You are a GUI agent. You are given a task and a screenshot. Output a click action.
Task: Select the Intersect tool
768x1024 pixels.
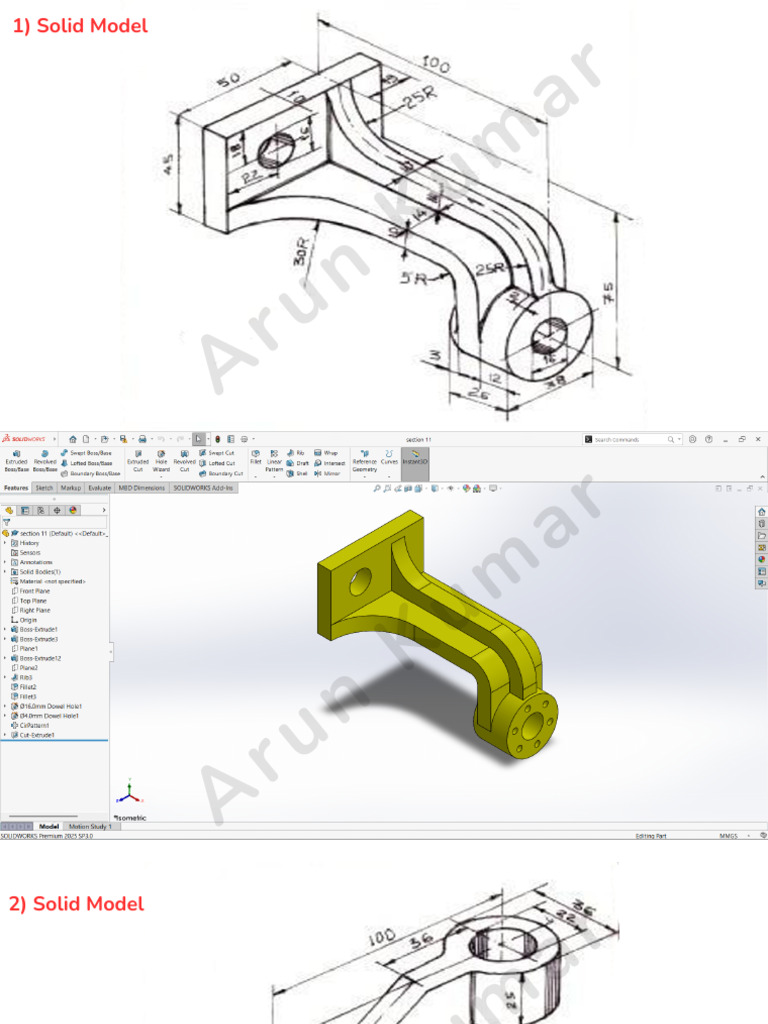[x=329, y=463]
